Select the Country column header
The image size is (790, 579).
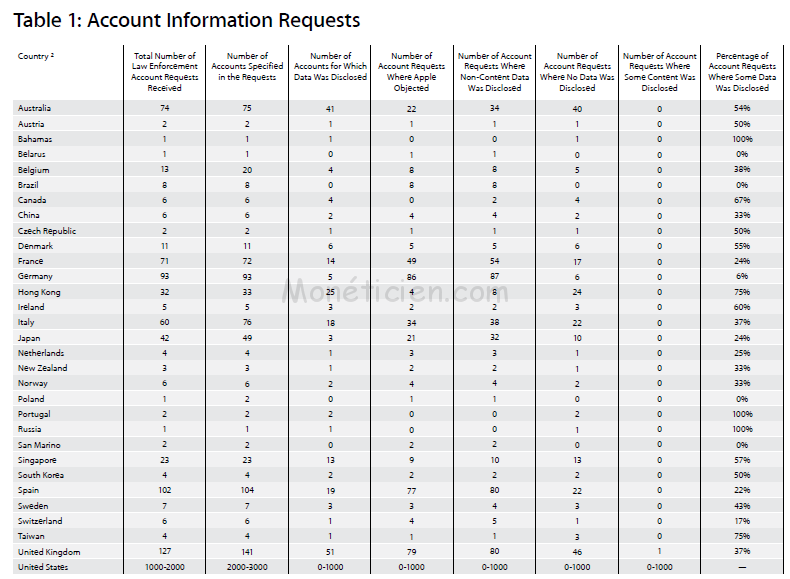[x=36, y=56]
